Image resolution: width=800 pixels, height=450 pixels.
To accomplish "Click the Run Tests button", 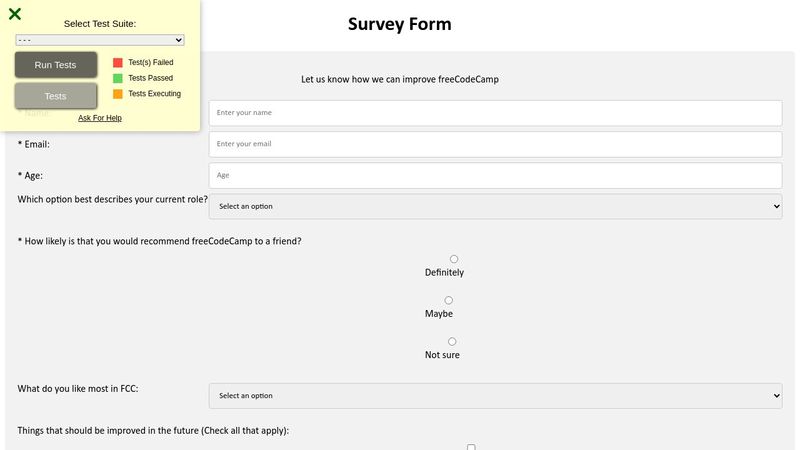I will [x=56, y=65].
